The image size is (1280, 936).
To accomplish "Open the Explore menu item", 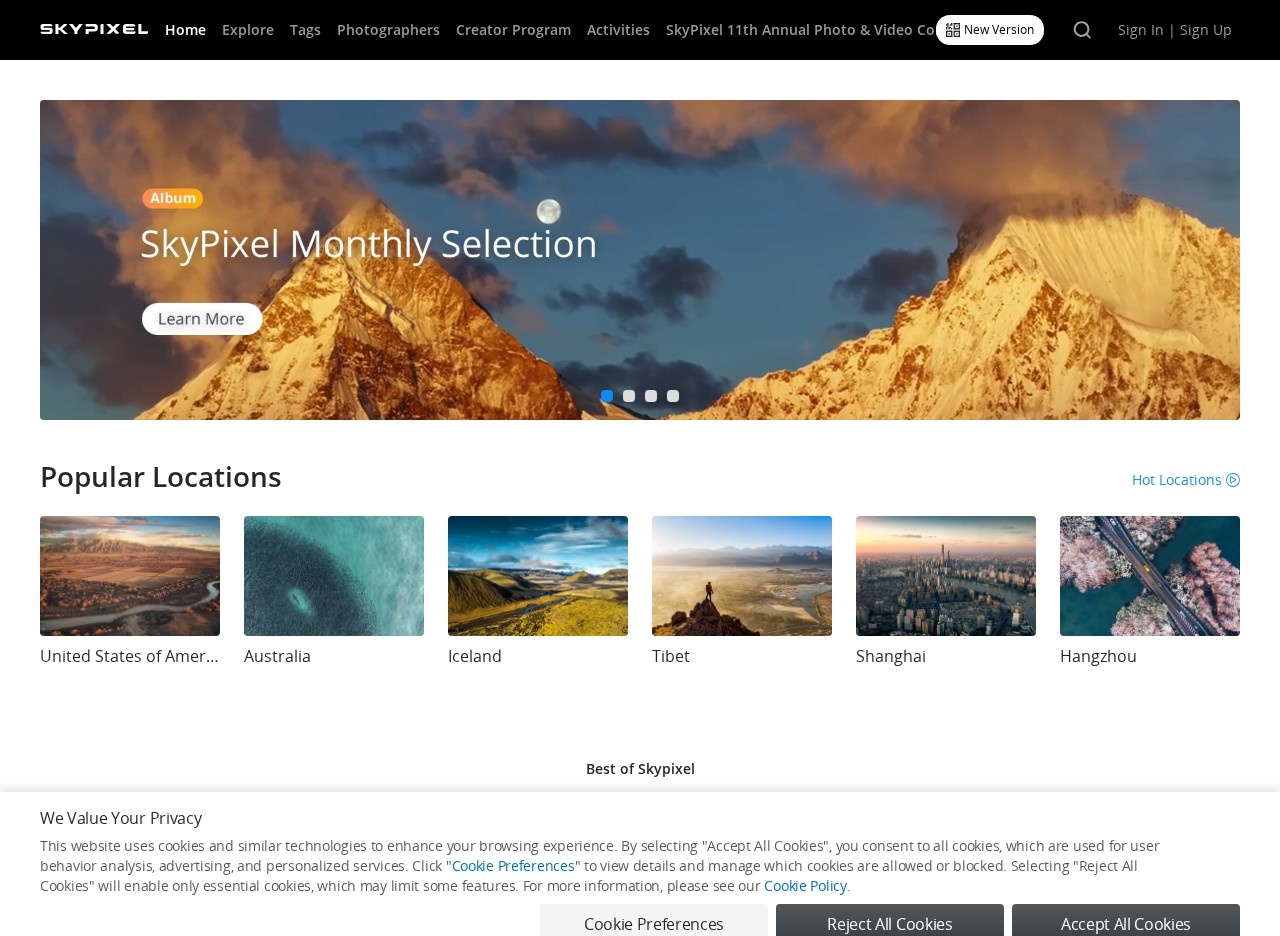I will click(x=248, y=30).
